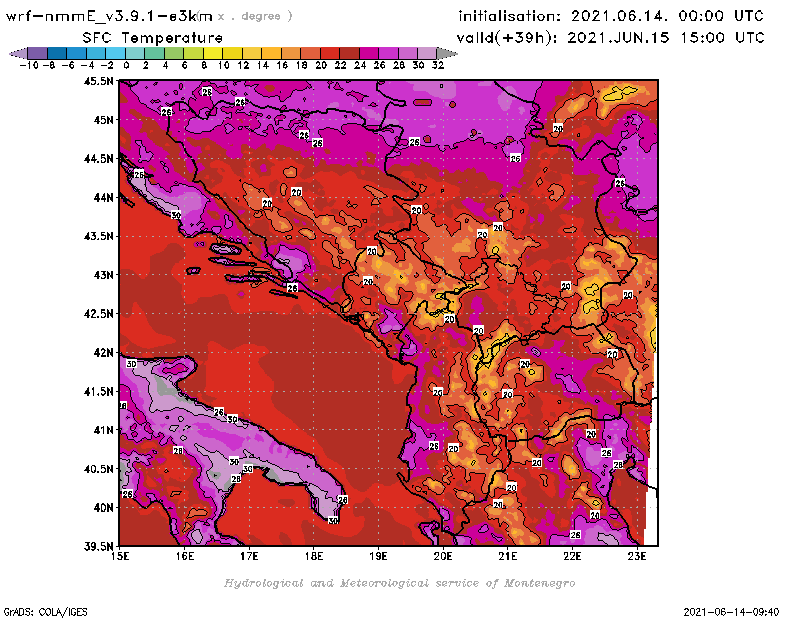
Task: Click the lavender arrow cap below -10 on the colorbar
Action: point(18,53)
